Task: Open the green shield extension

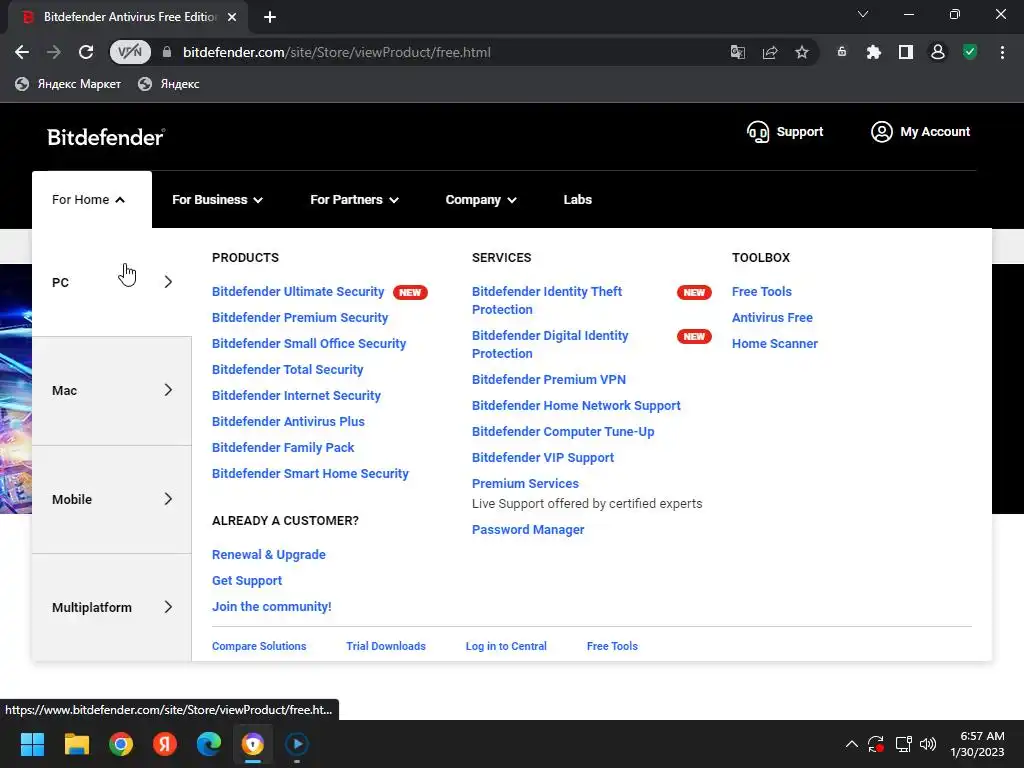Action: coord(970,52)
